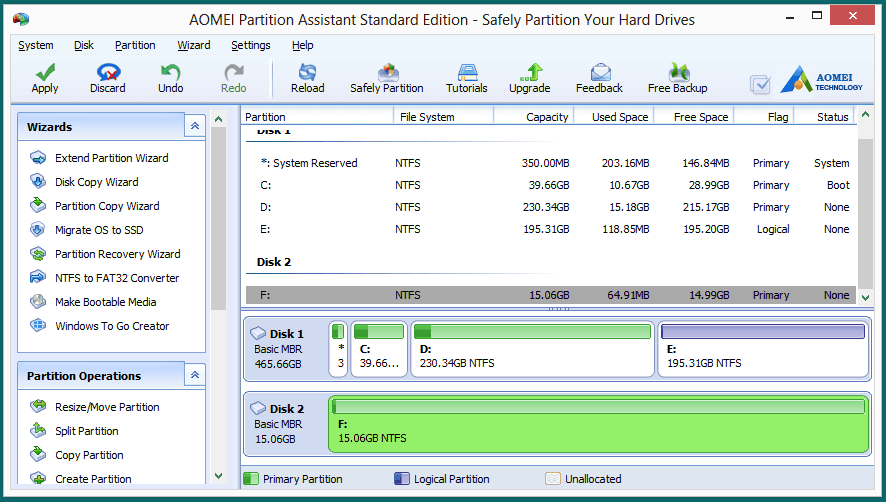Viewport: 886px width, 502px height.
Task: Select the D: partition row in list
Action: click(551, 207)
